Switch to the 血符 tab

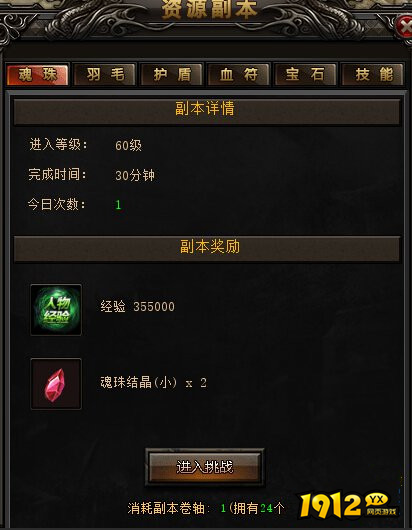(239, 74)
